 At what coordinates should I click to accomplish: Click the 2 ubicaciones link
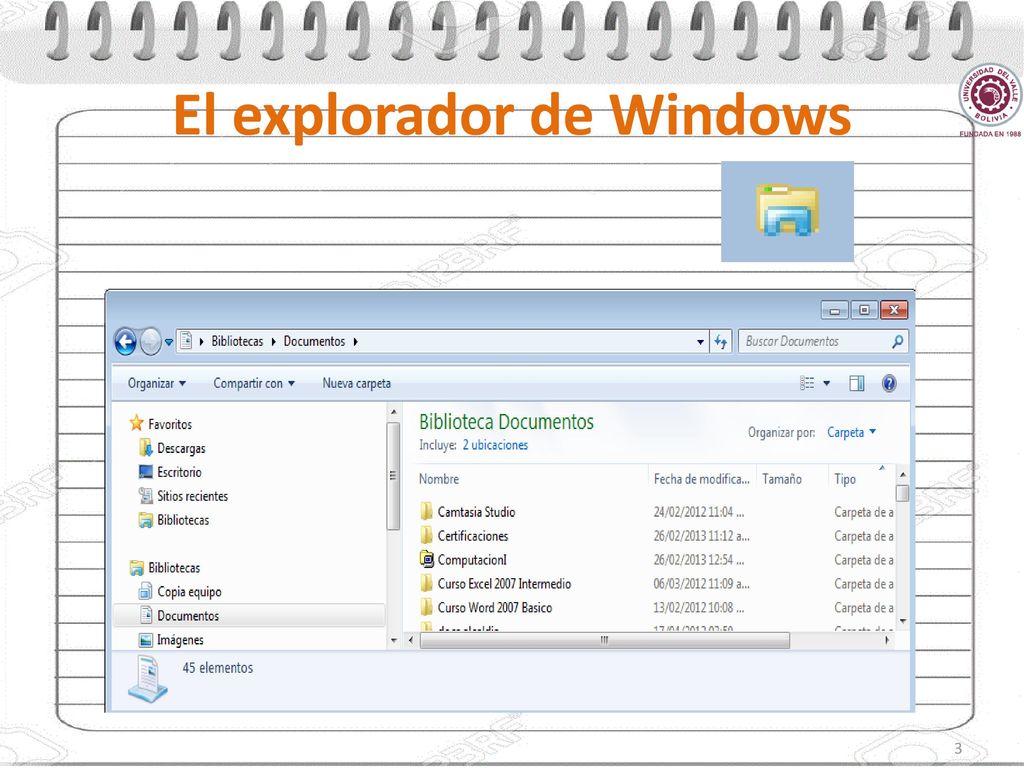pyautogui.click(x=495, y=445)
